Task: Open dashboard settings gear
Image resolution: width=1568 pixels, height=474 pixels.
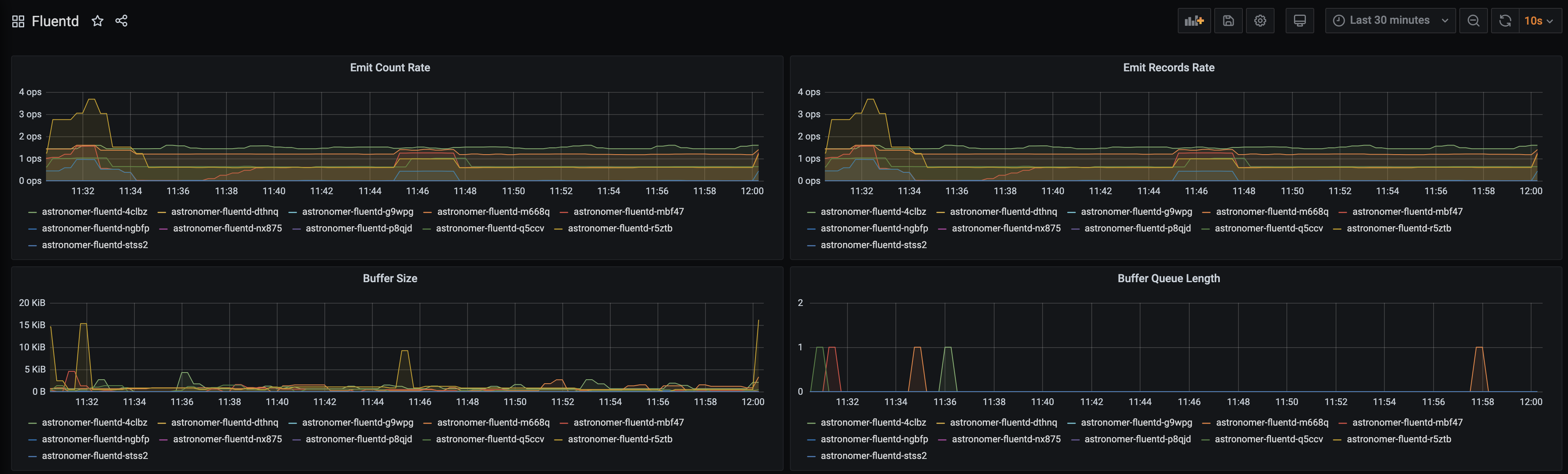Action: (1260, 20)
